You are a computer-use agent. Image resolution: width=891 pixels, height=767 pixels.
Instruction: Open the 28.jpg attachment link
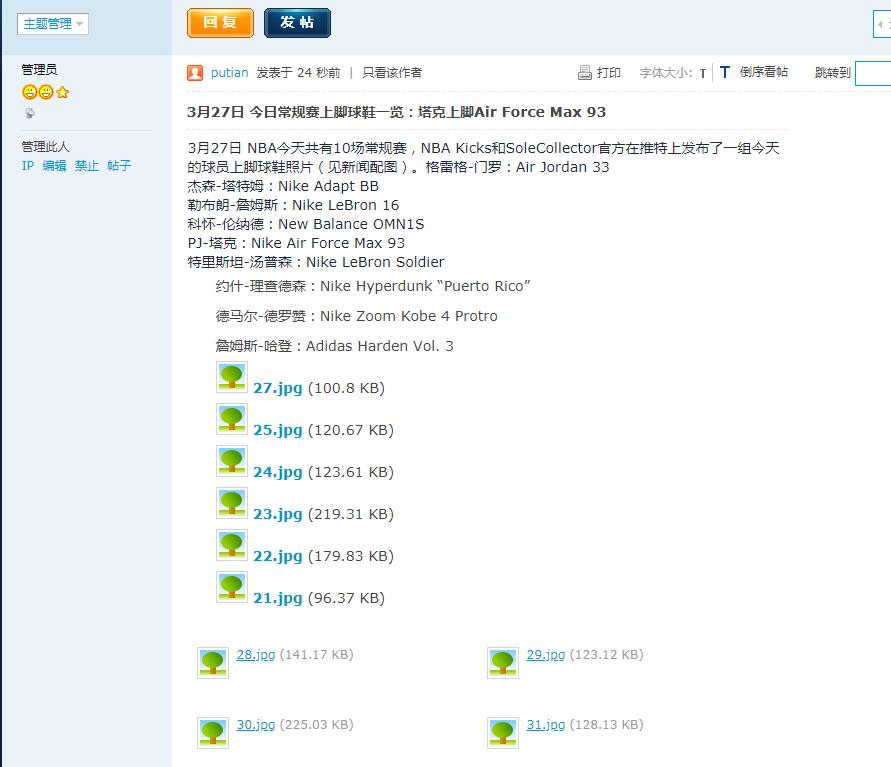256,655
